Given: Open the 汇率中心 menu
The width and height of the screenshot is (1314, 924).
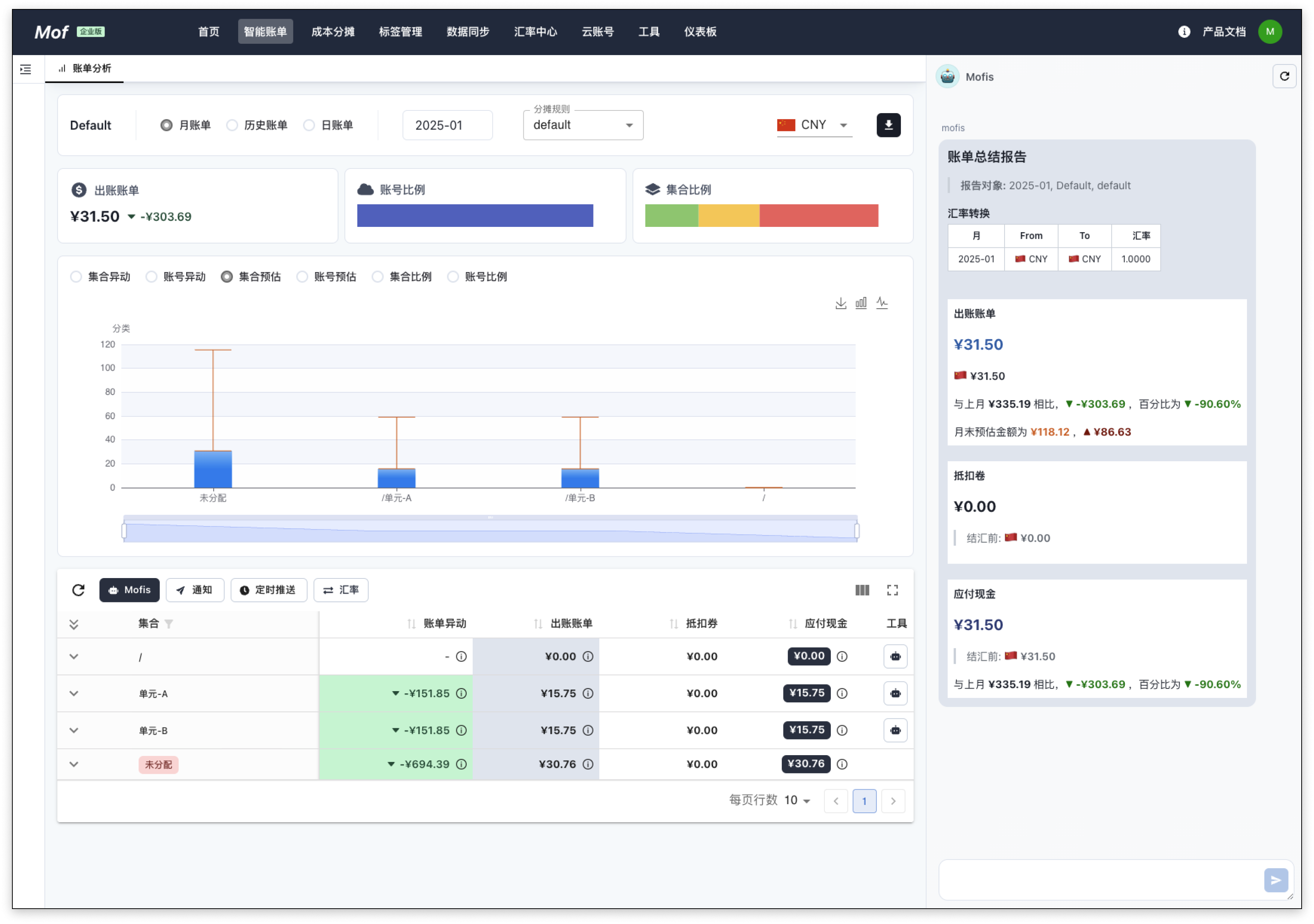Looking at the screenshot, I should 535,31.
